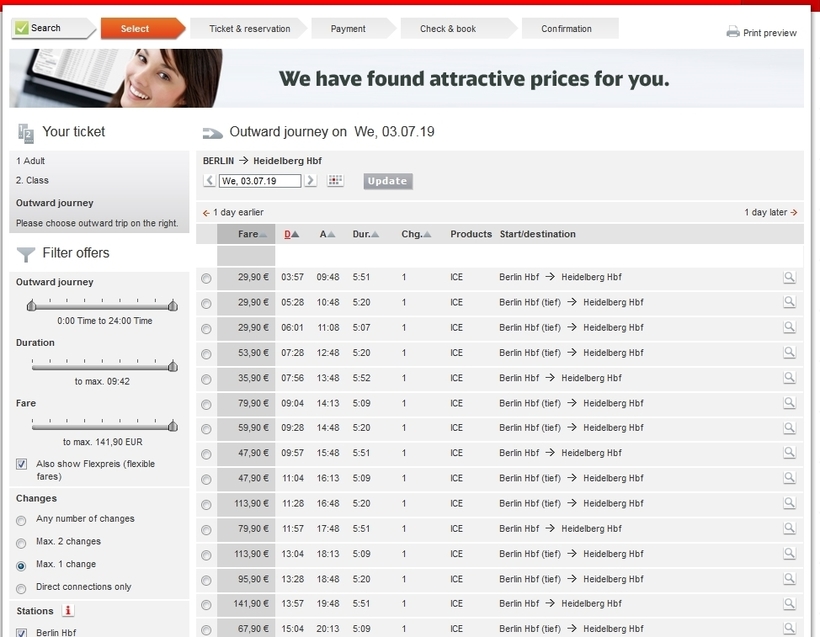This screenshot has width=820, height=637.
Task: Choose Direct connections only option
Action: point(21,588)
